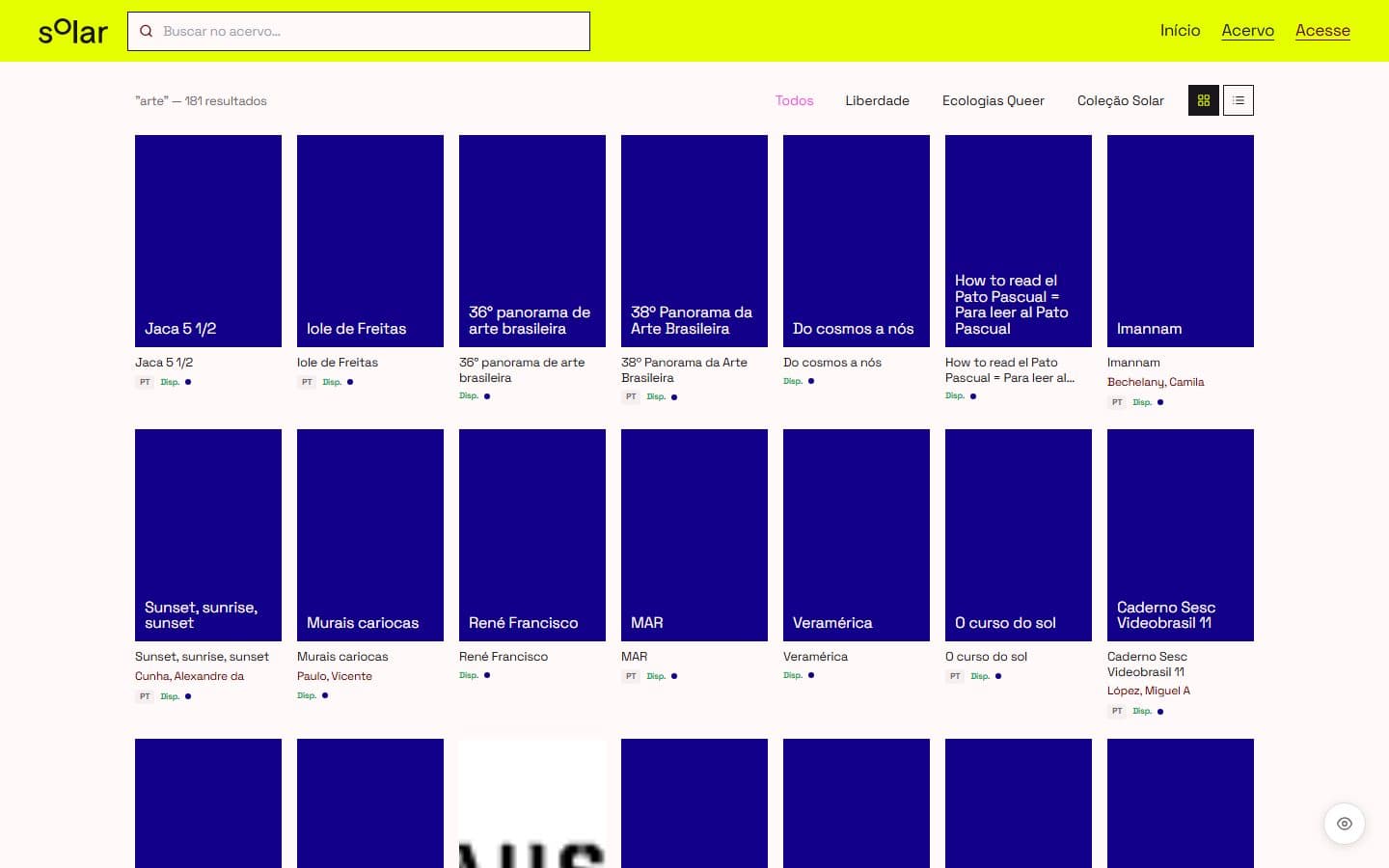This screenshot has width=1389, height=868.
Task: Click Disp. status under Murais cariocas
Action: pos(307,695)
